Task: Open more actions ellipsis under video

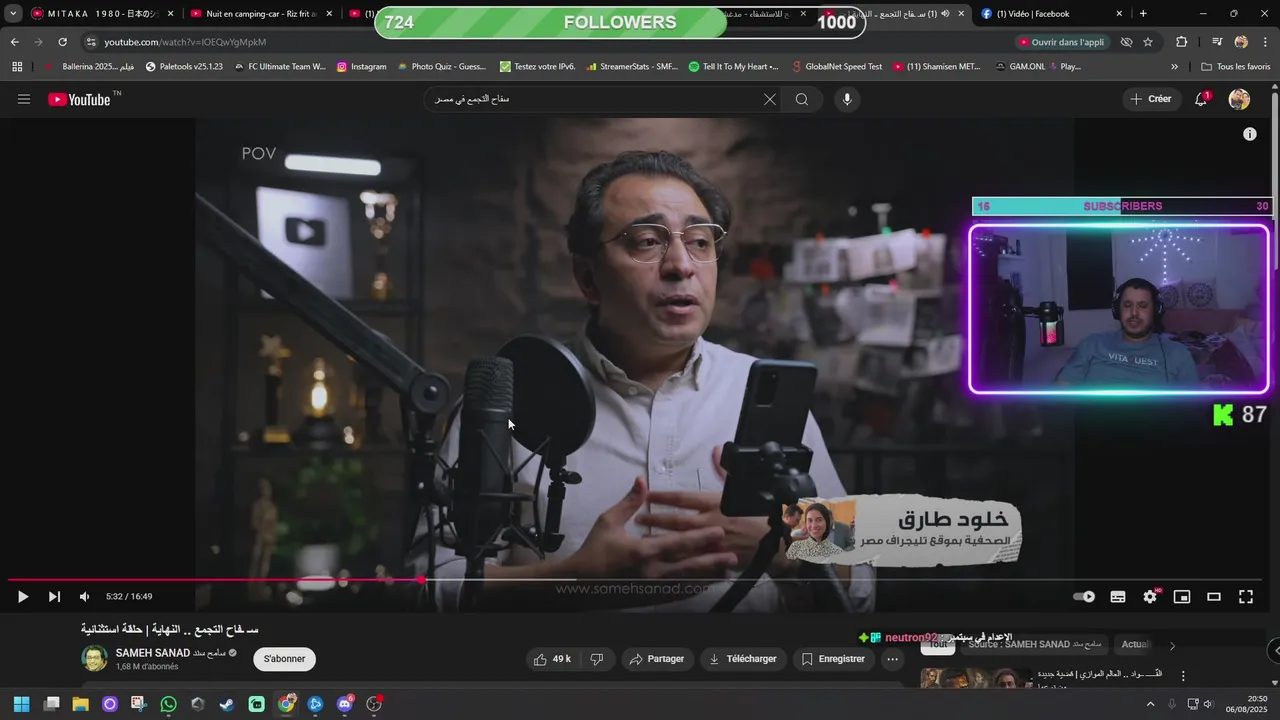Action: (x=892, y=659)
